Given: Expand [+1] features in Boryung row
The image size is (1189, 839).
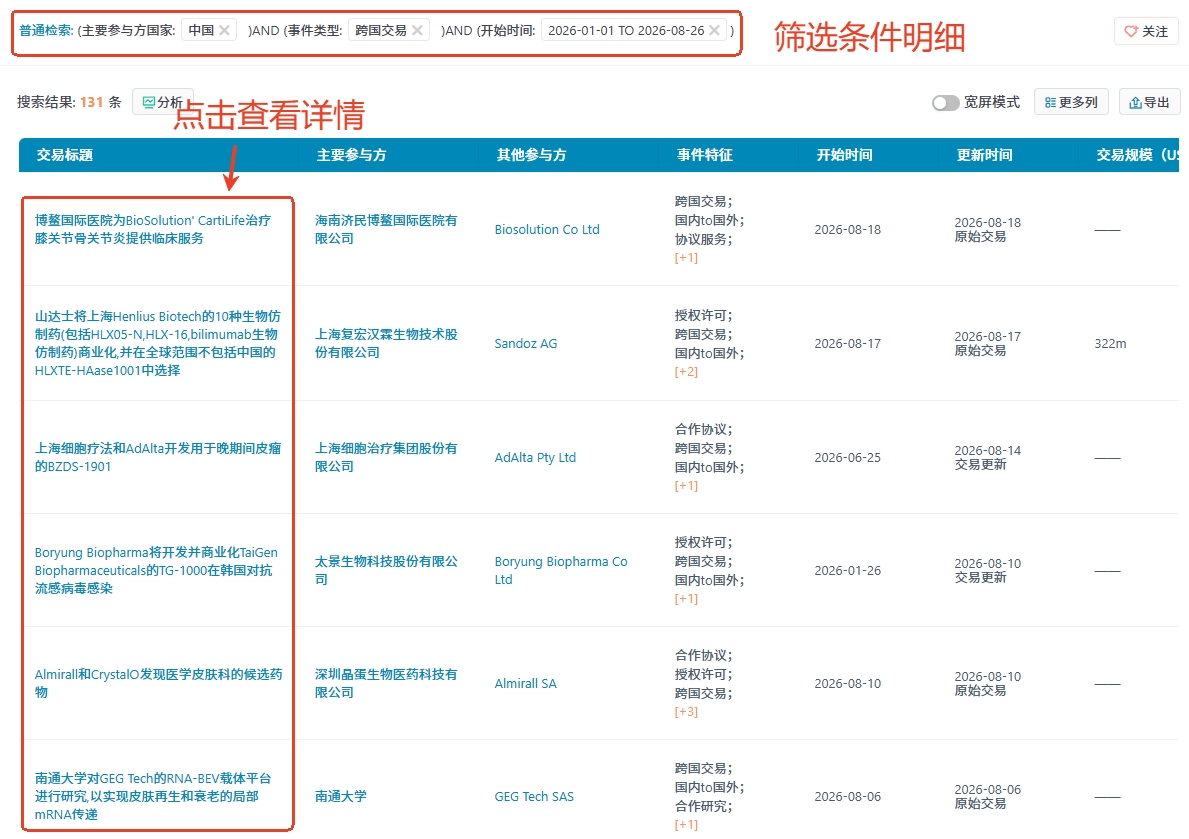Looking at the screenshot, I should (685, 599).
